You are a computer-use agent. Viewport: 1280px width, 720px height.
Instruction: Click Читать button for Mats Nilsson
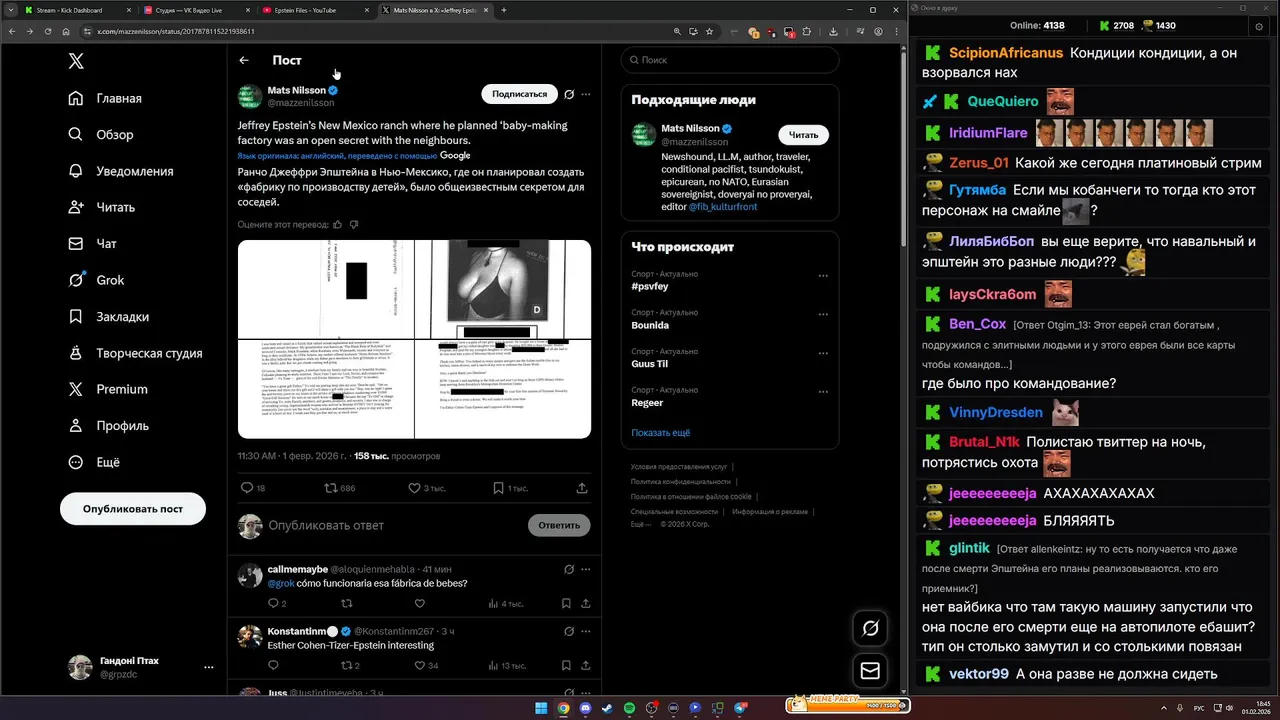click(803, 135)
